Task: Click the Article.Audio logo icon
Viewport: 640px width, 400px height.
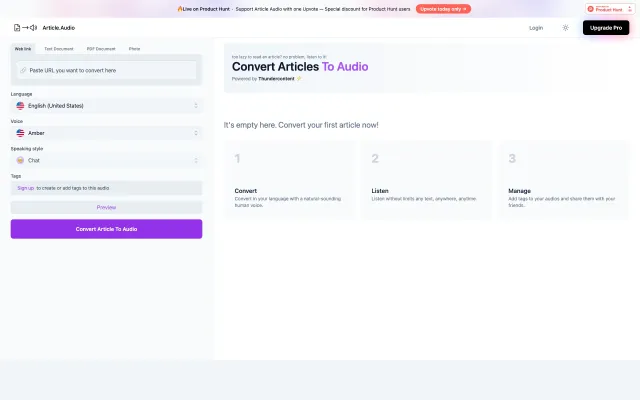Action: [x=25, y=28]
